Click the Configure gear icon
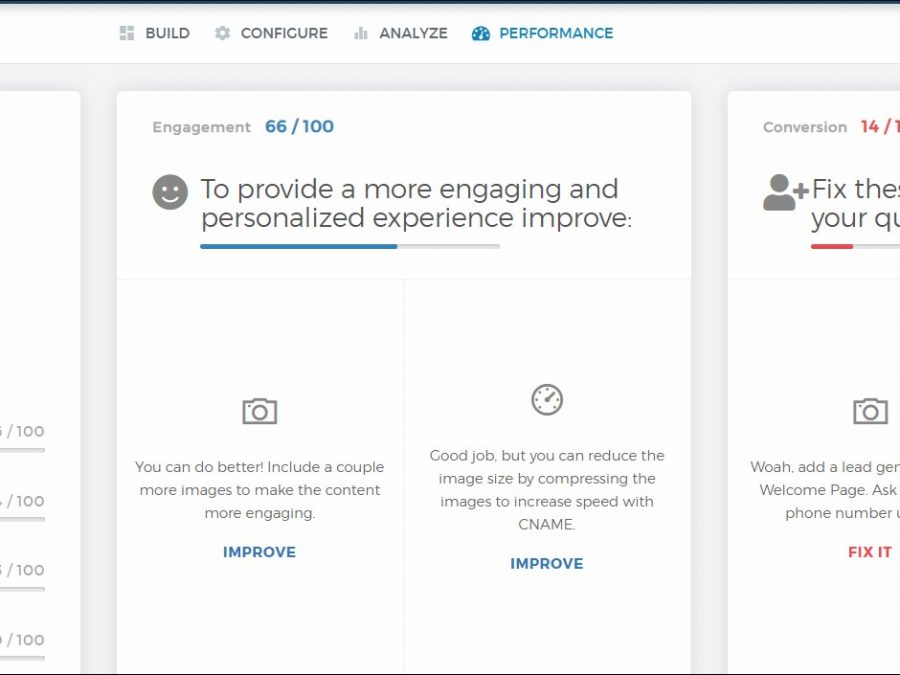 [x=222, y=33]
